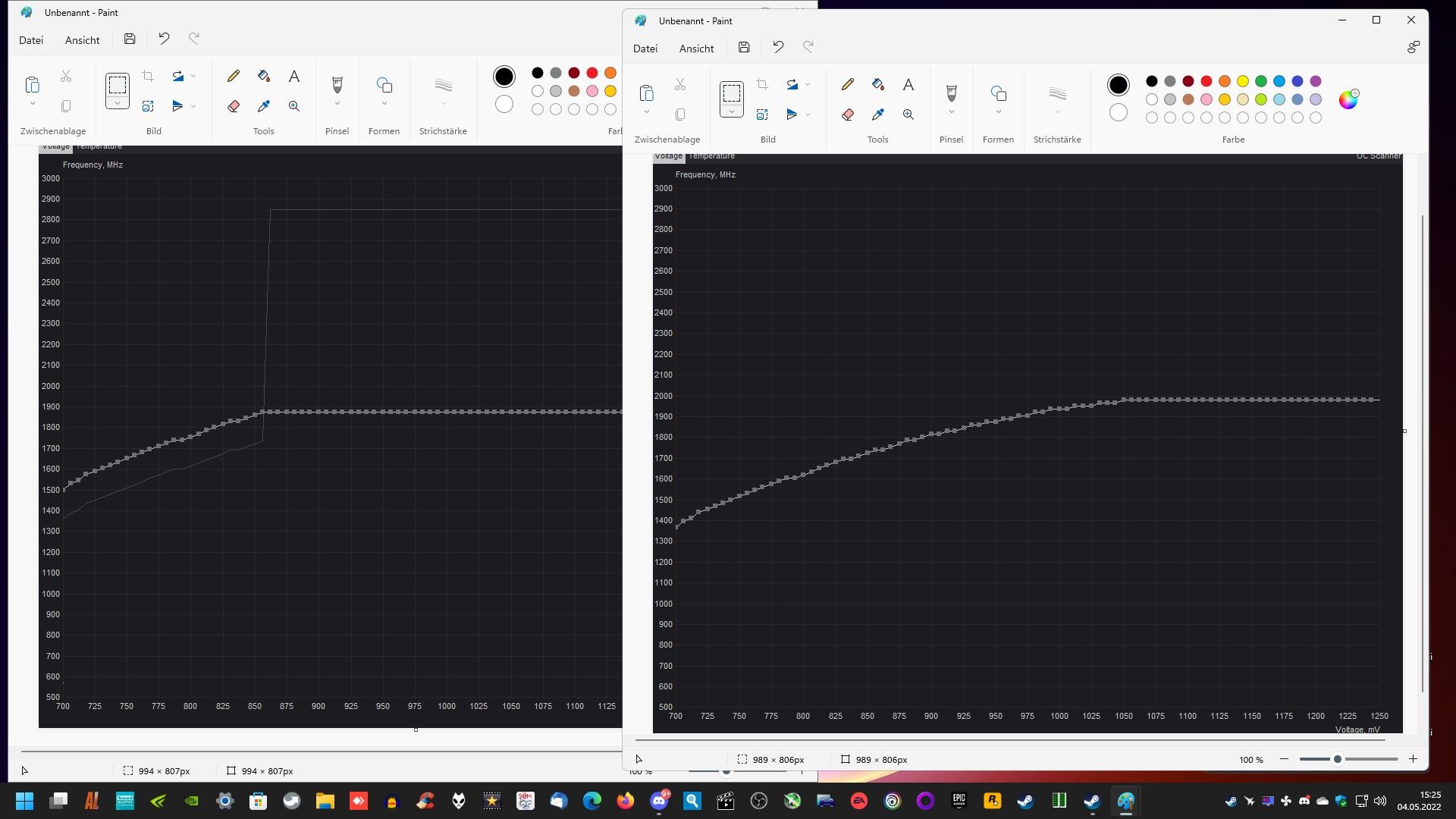The image size is (1456, 819).
Task: Click vertical scrollbar in right Paint window
Action: pyautogui.click(x=1423, y=453)
